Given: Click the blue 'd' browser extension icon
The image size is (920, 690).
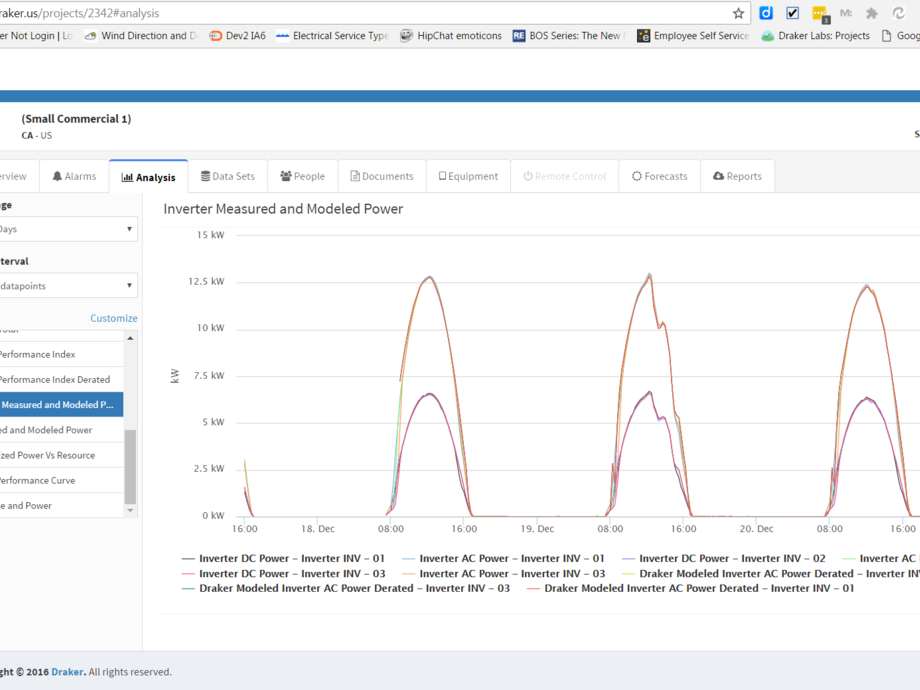Looking at the screenshot, I should pos(766,13).
